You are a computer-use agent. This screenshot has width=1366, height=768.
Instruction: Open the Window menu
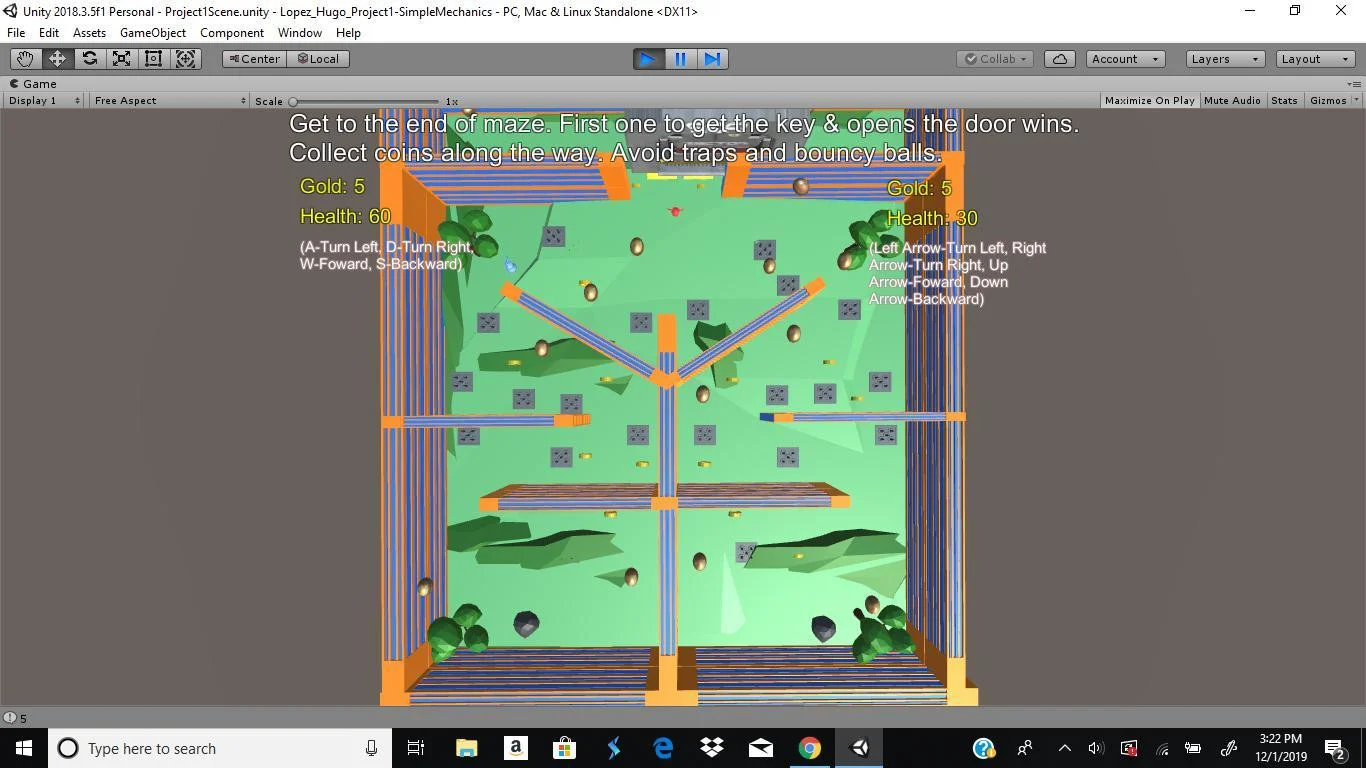300,33
